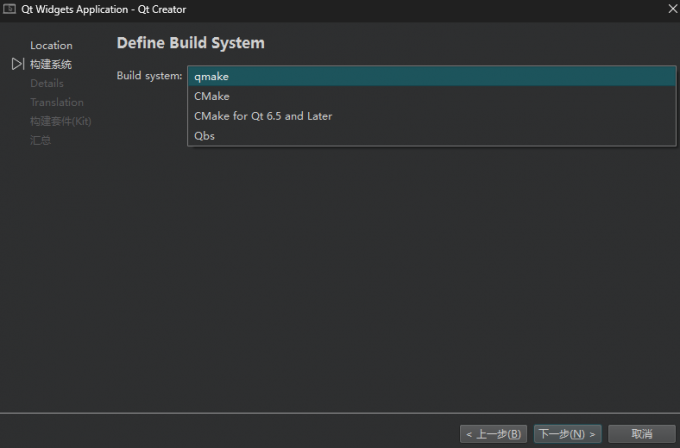Continue with the 下一步(N) button
The width and height of the screenshot is (680, 448).
tap(567, 434)
